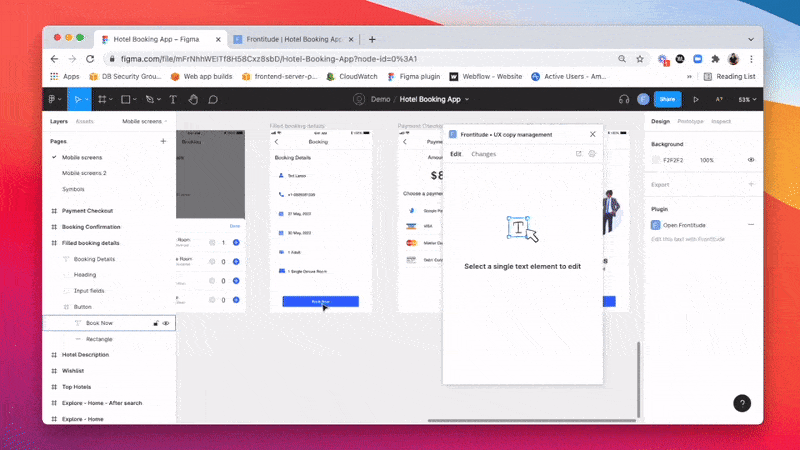Open the Reading List
Image resolution: width=800 pixels, height=450 pixels.
(x=730, y=77)
